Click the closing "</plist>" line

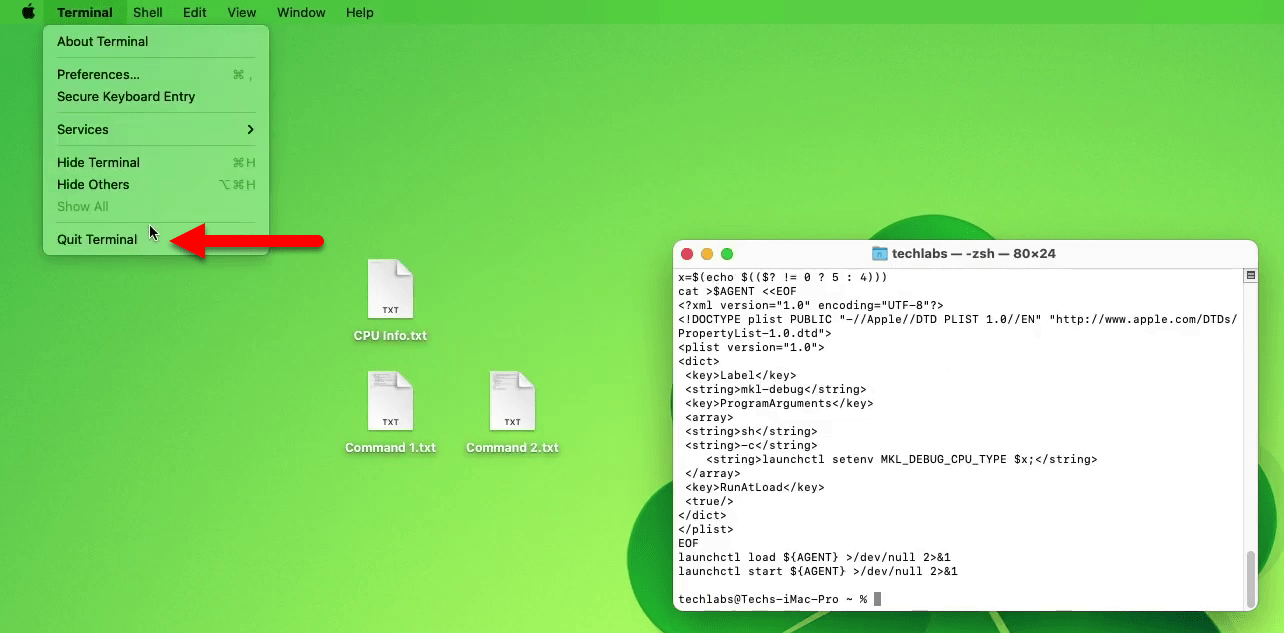click(706, 530)
